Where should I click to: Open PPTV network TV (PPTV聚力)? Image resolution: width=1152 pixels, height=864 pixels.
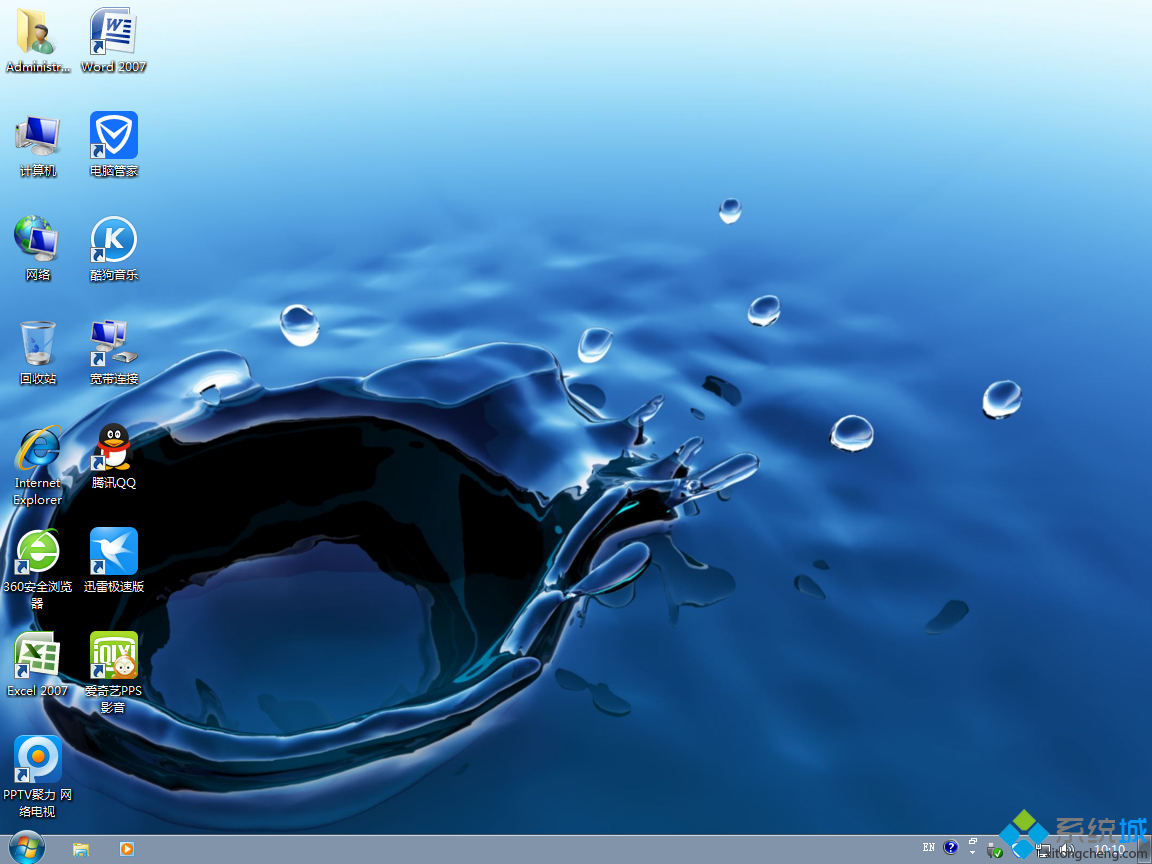click(37, 759)
